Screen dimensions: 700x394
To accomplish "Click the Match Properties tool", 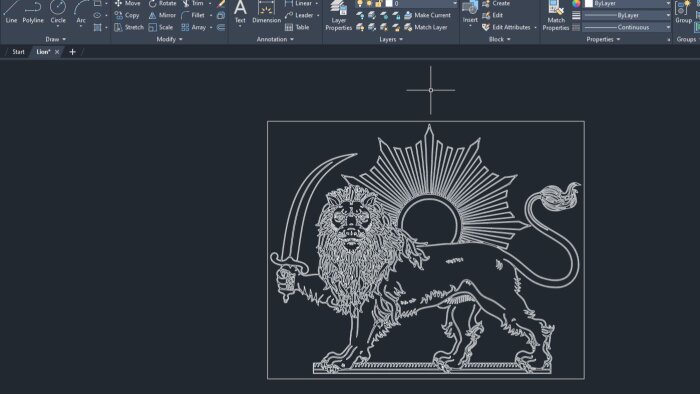I will 556,16.
